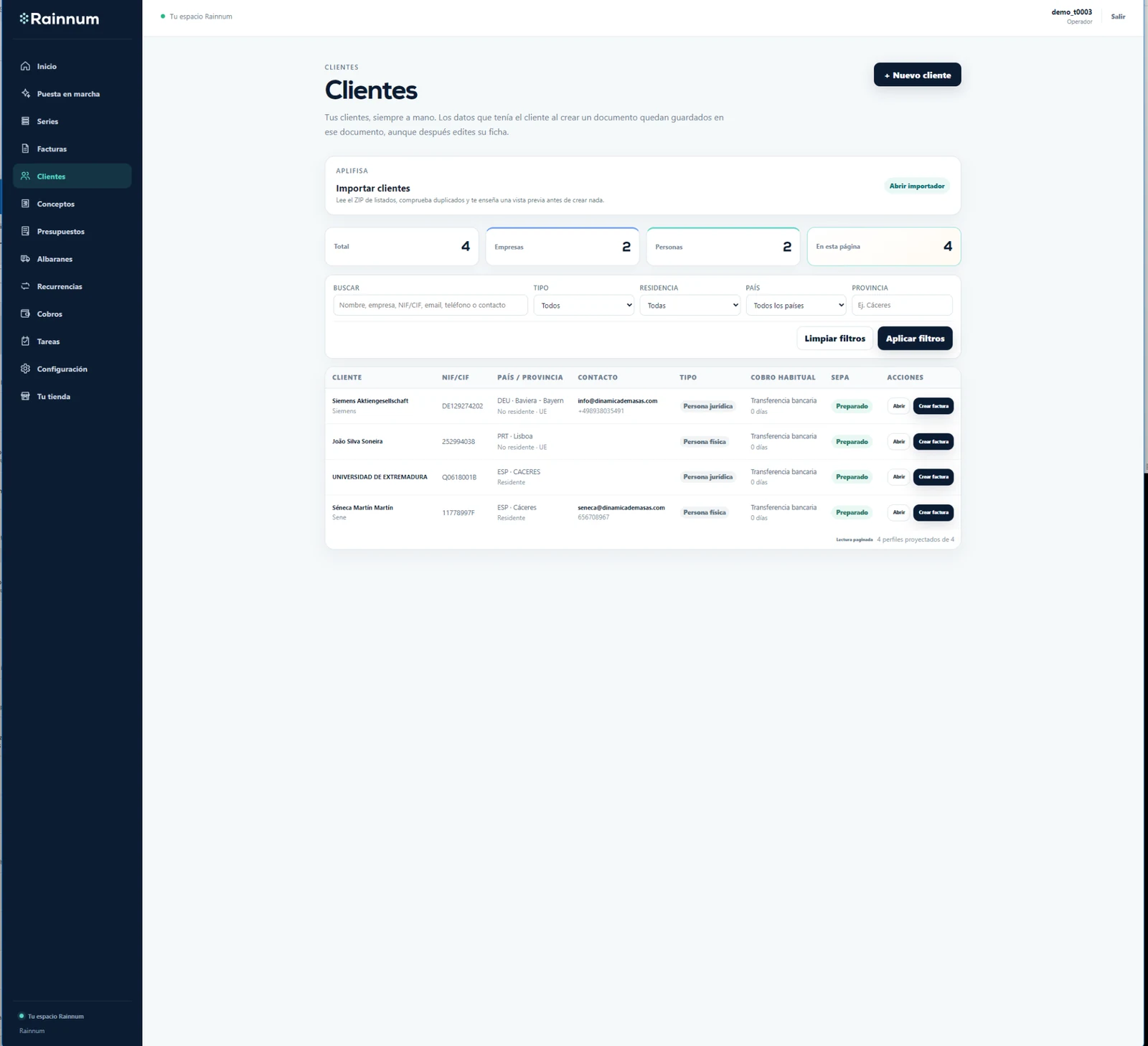
Task: Click the Puesta en marcha sparkle icon
Action: (25, 93)
